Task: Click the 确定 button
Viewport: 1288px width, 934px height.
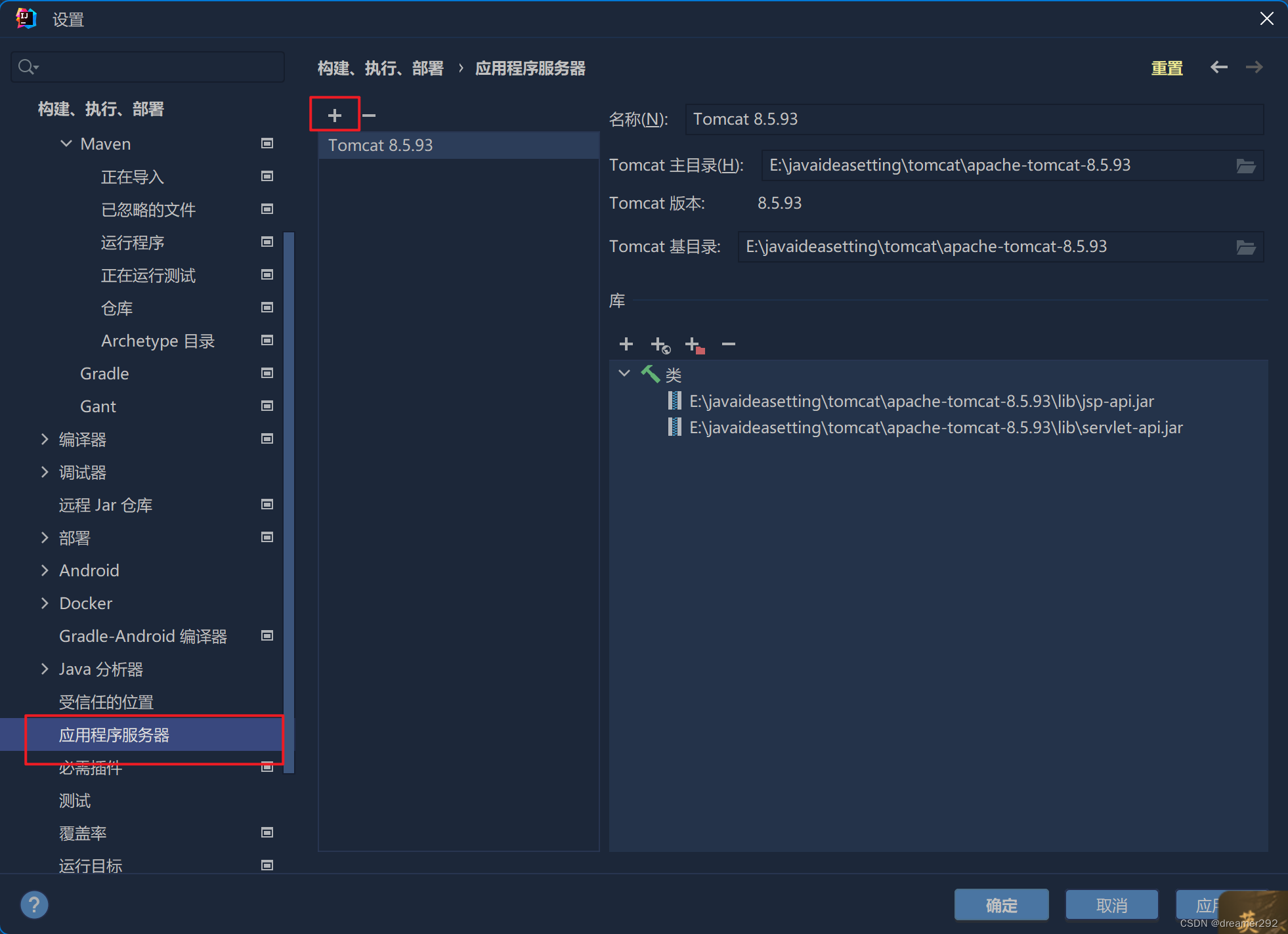Action: pyautogui.click(x=1001, y=905)
